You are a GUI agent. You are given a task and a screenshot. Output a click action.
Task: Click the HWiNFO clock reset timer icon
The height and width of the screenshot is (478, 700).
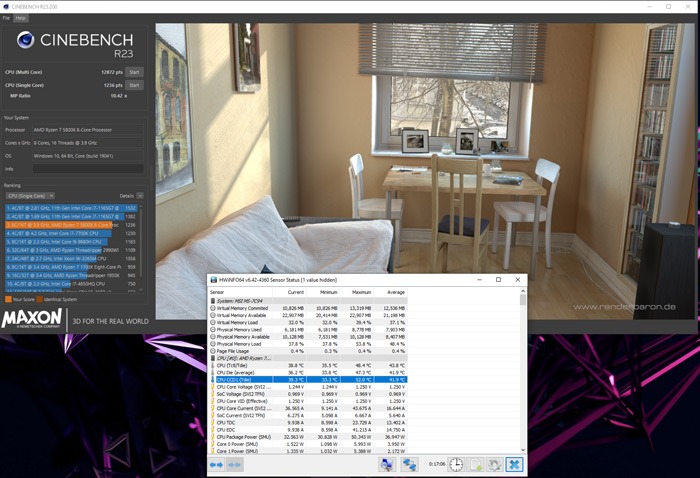(x=456, y=465)
